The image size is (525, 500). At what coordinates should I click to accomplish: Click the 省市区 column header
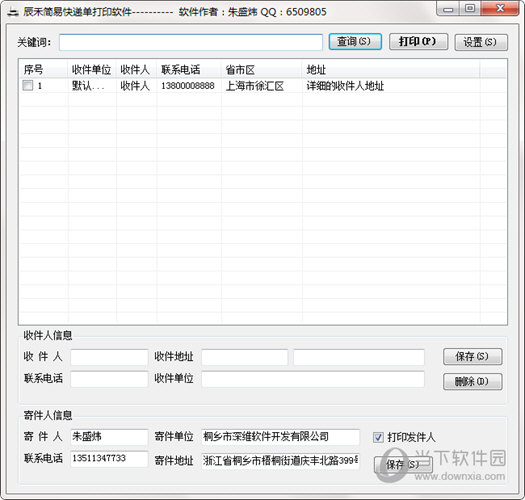(x=261, y=70)
